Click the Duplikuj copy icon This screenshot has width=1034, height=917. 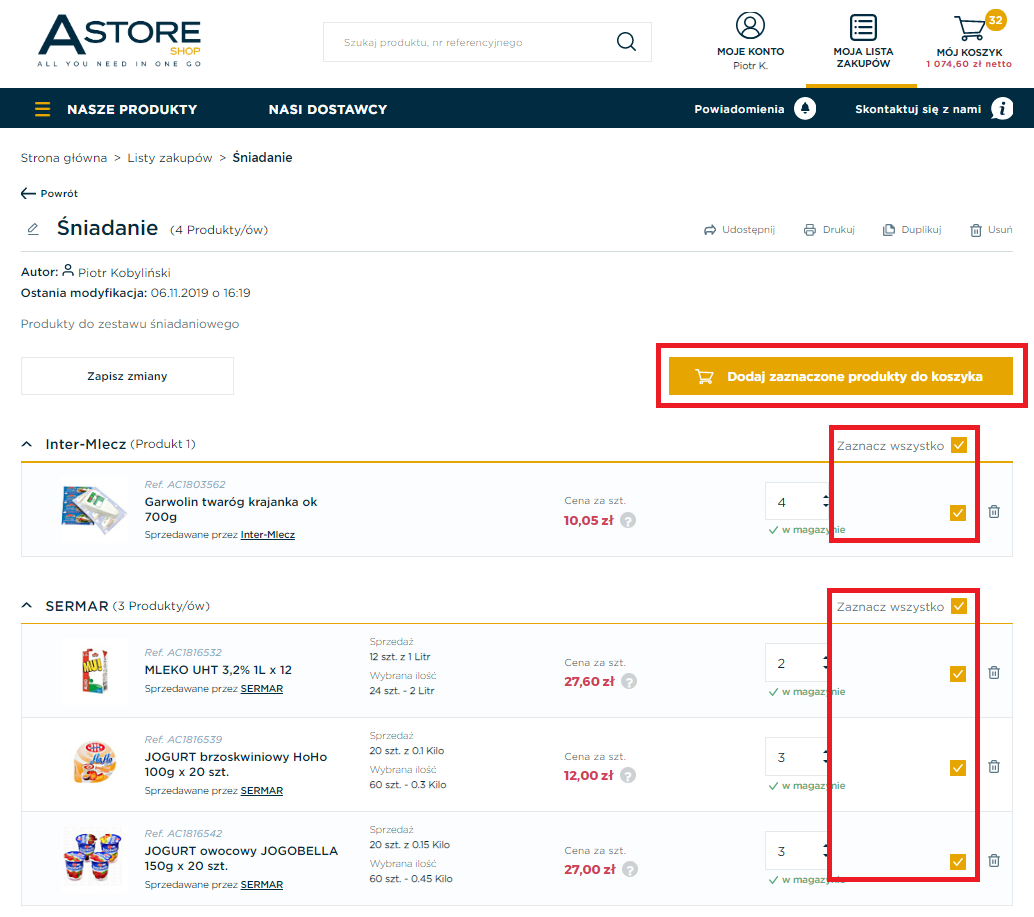click(889, 230)
